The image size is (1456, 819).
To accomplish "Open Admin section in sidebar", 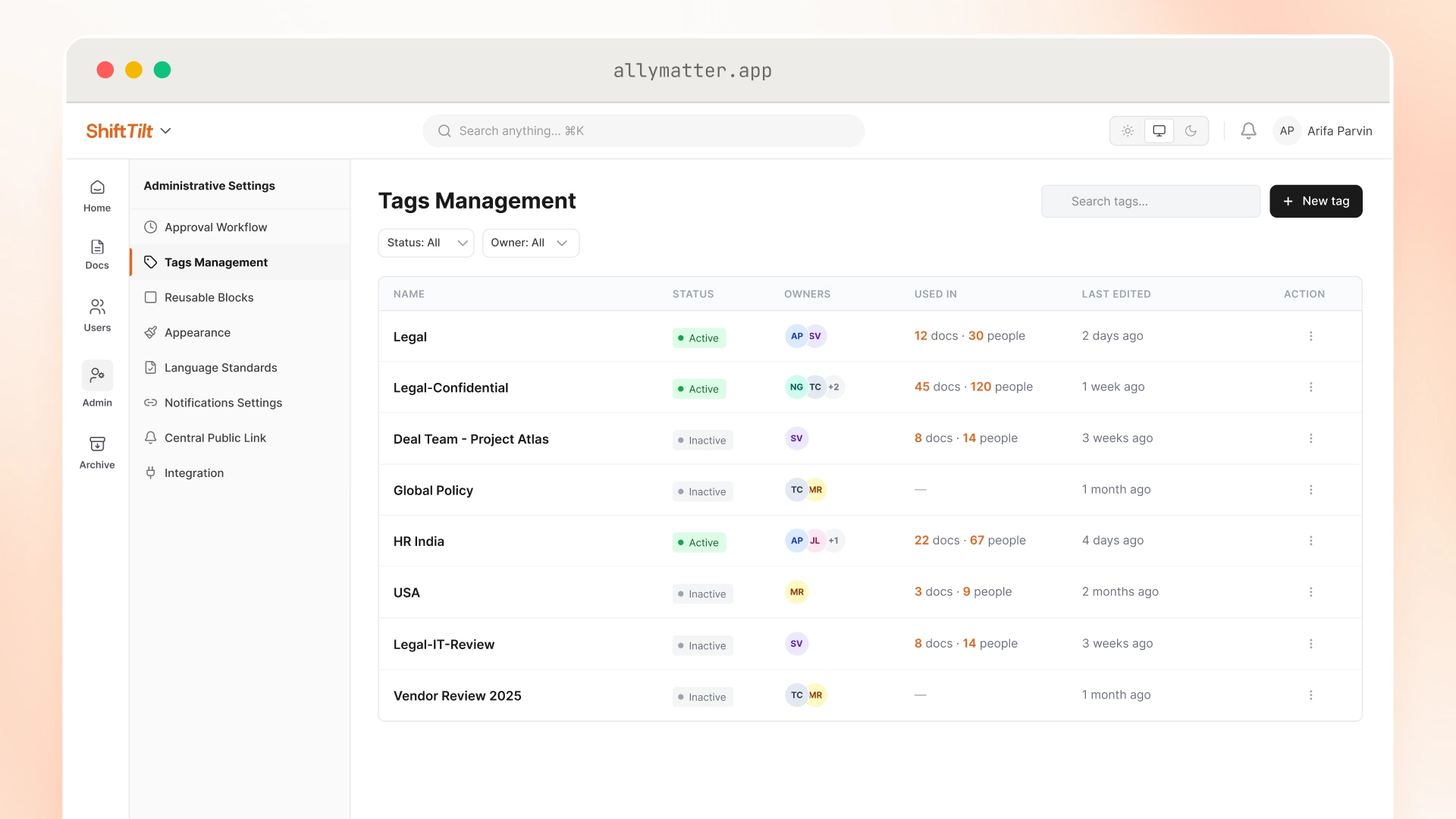I will [97, 384].
